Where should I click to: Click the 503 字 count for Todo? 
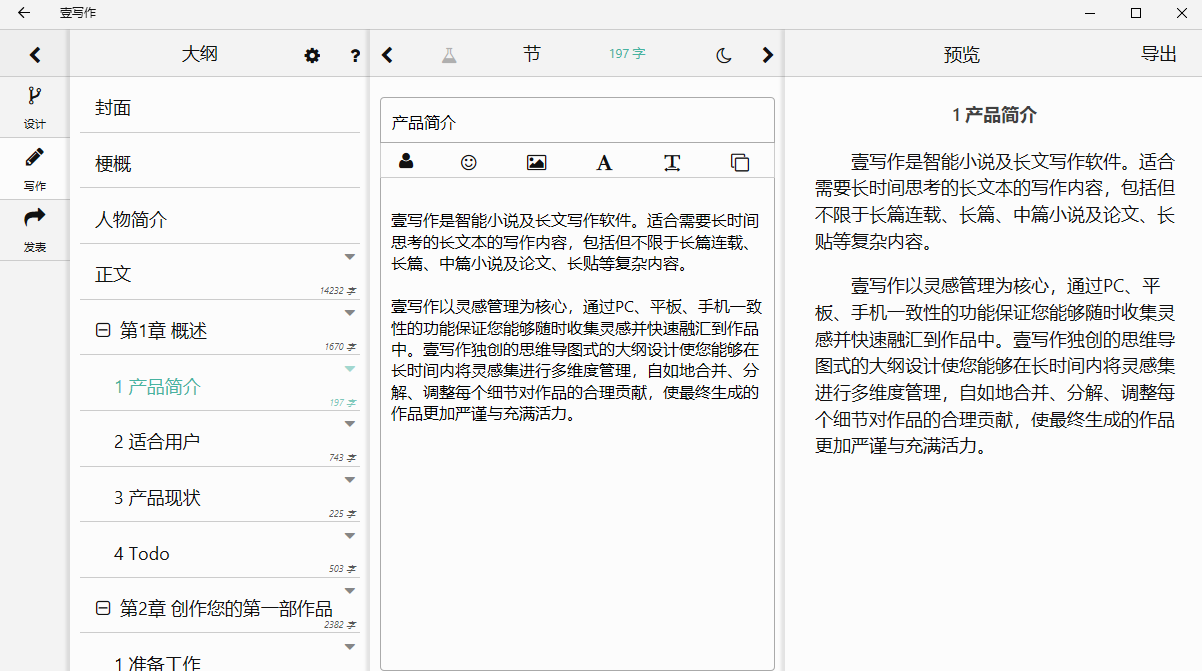(x=343, y=569)
